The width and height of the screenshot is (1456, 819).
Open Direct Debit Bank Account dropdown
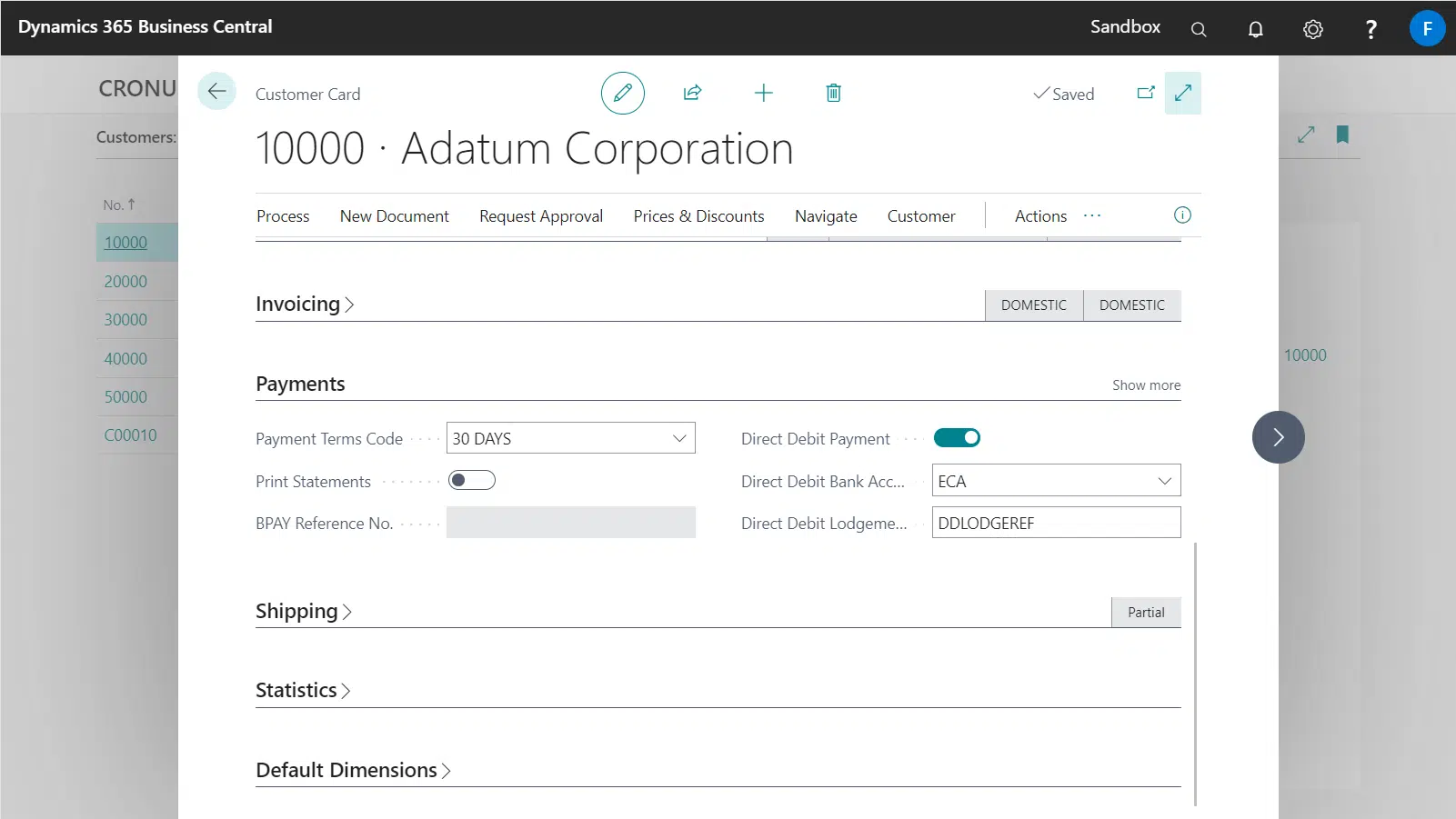(1164, 481)
